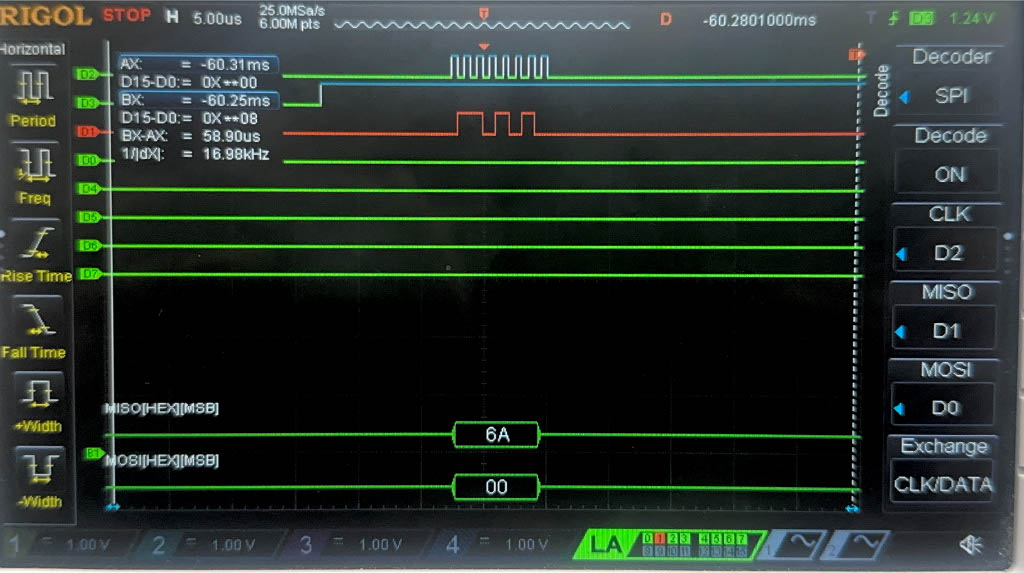Select the Period measurement icon
Viewport: 1024px width, 573px height.
(x=32, y=93)
